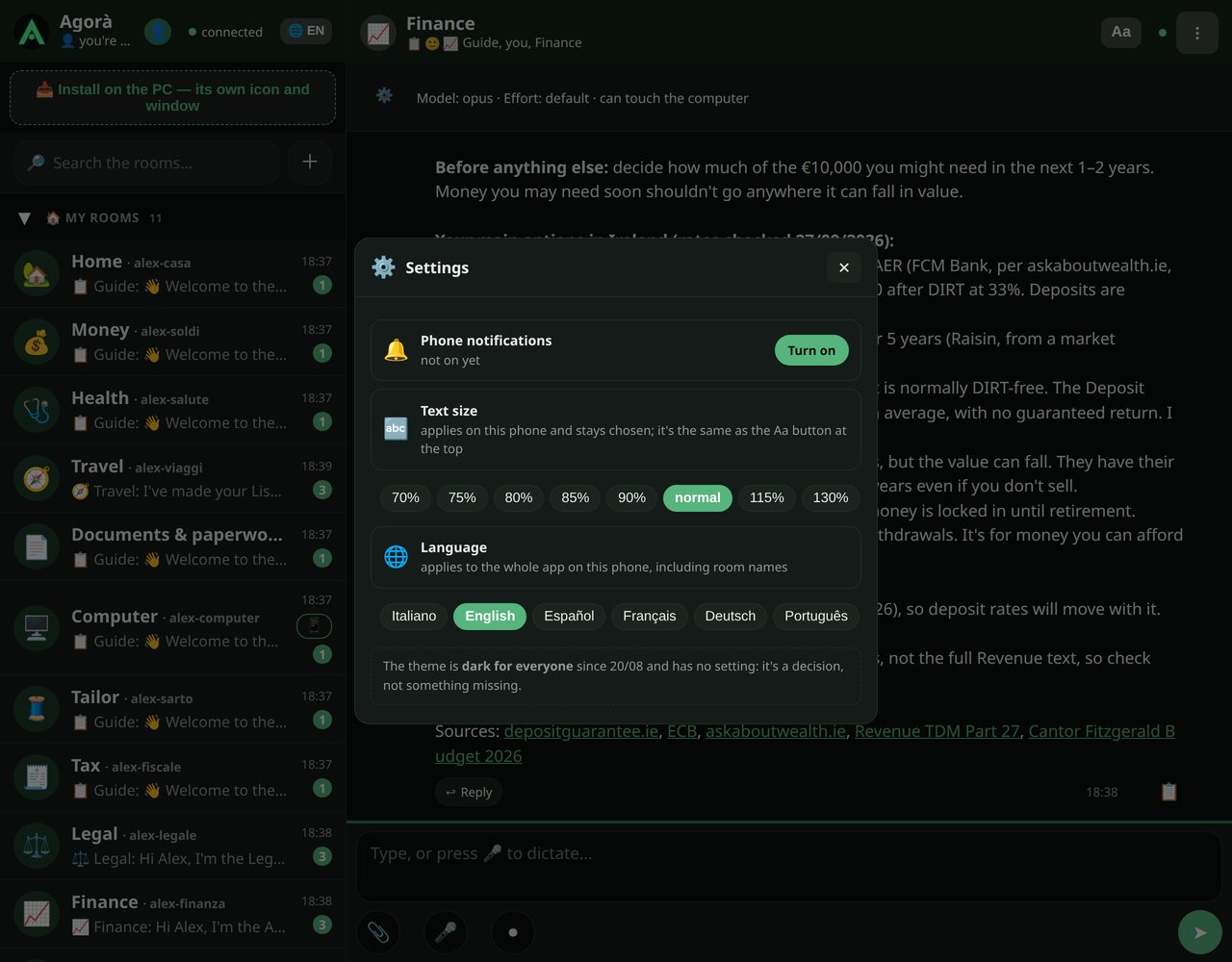Open the Home room house icon
Image resolution: width=1232 pixels, height=962 pixels.
coord(37,273)
